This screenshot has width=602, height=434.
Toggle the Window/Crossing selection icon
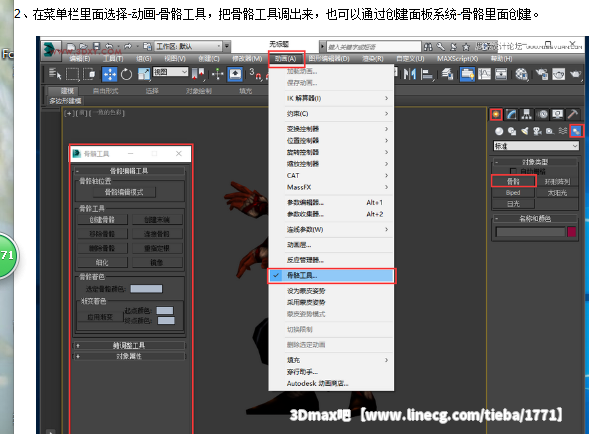(89, 74)
